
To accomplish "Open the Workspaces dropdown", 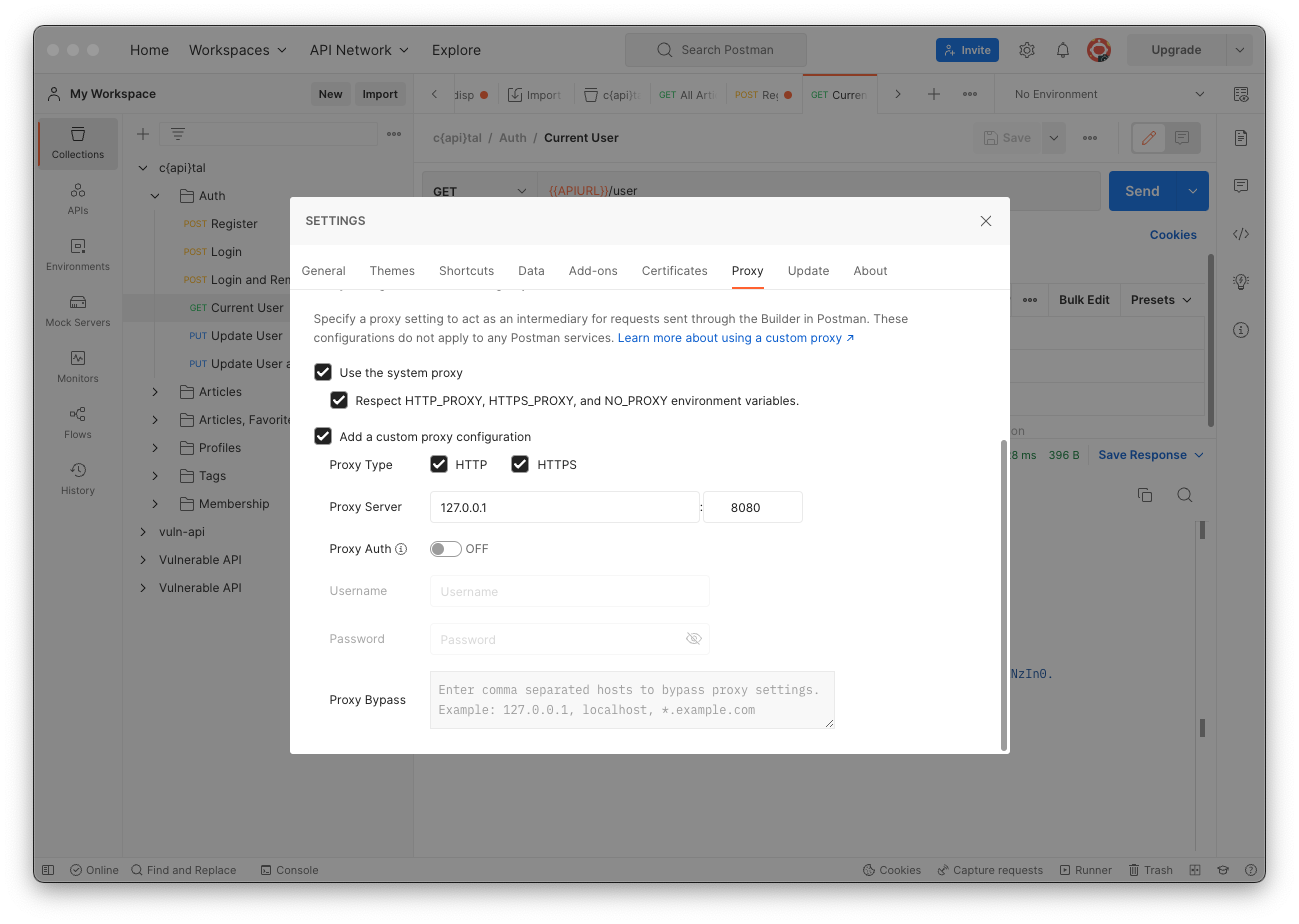I will point(238,50).
